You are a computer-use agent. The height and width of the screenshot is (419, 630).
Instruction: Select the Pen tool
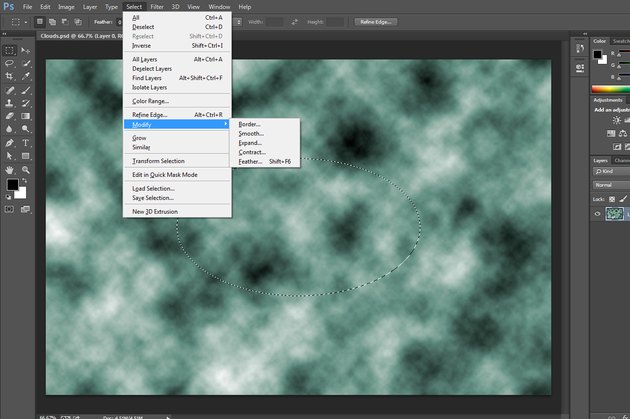click(10, 143)
